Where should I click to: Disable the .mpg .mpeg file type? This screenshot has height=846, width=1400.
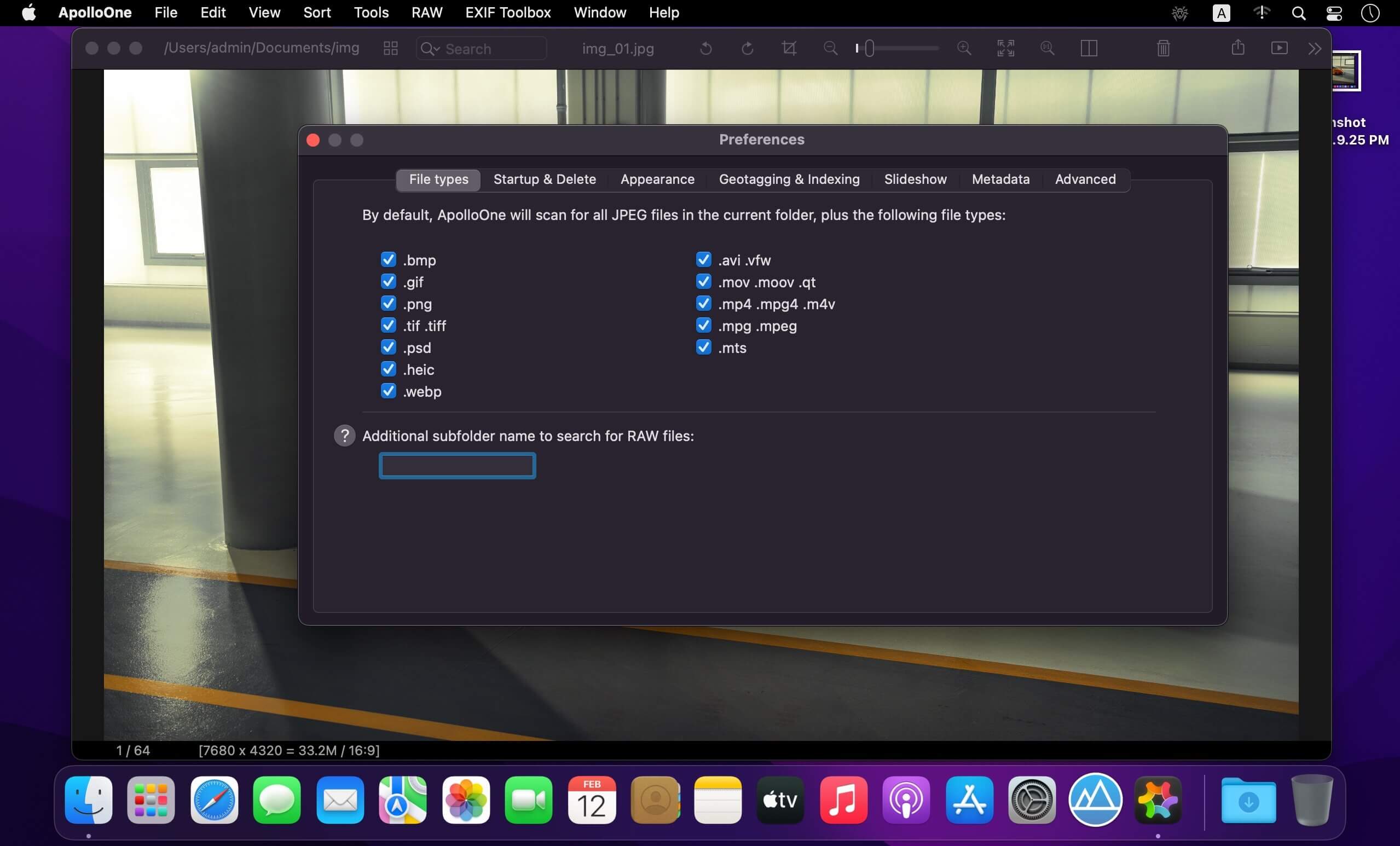pos(703,326)
